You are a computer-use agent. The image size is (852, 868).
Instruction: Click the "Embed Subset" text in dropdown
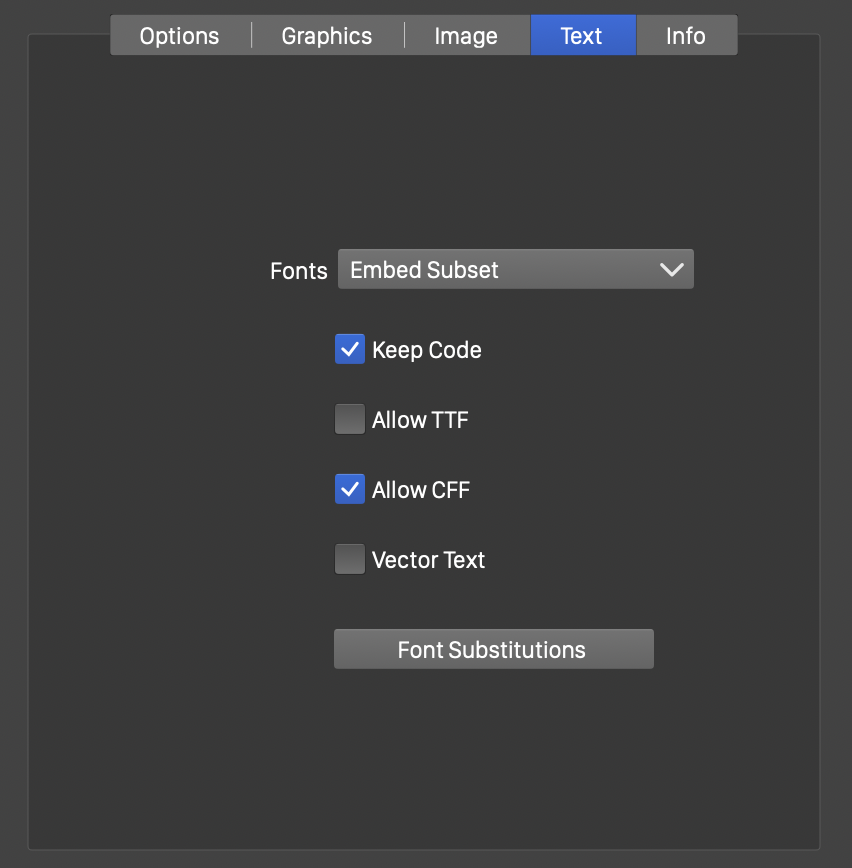click(x=425, y=270)
